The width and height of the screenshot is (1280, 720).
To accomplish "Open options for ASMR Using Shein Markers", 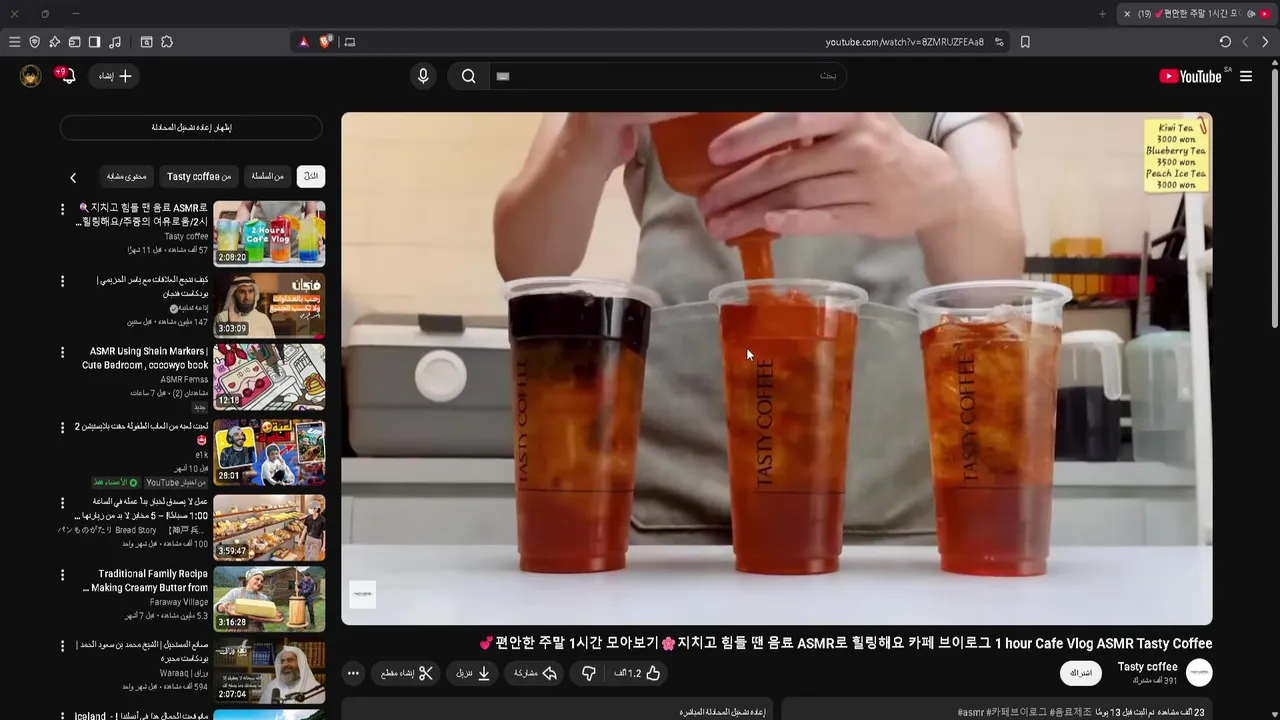I will [x=62, y=353].
